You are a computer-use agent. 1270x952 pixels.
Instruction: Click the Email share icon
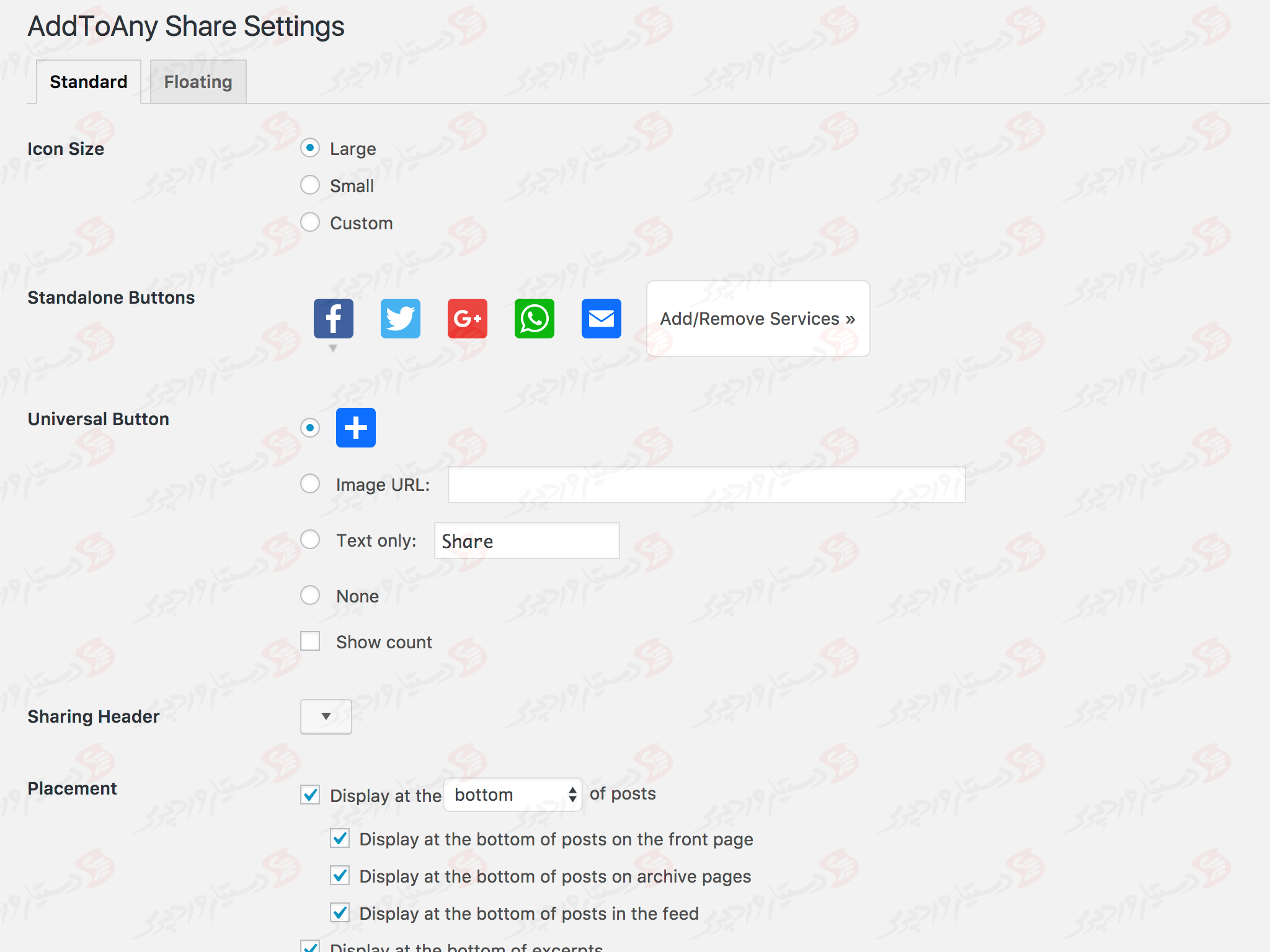click(601, 319)
